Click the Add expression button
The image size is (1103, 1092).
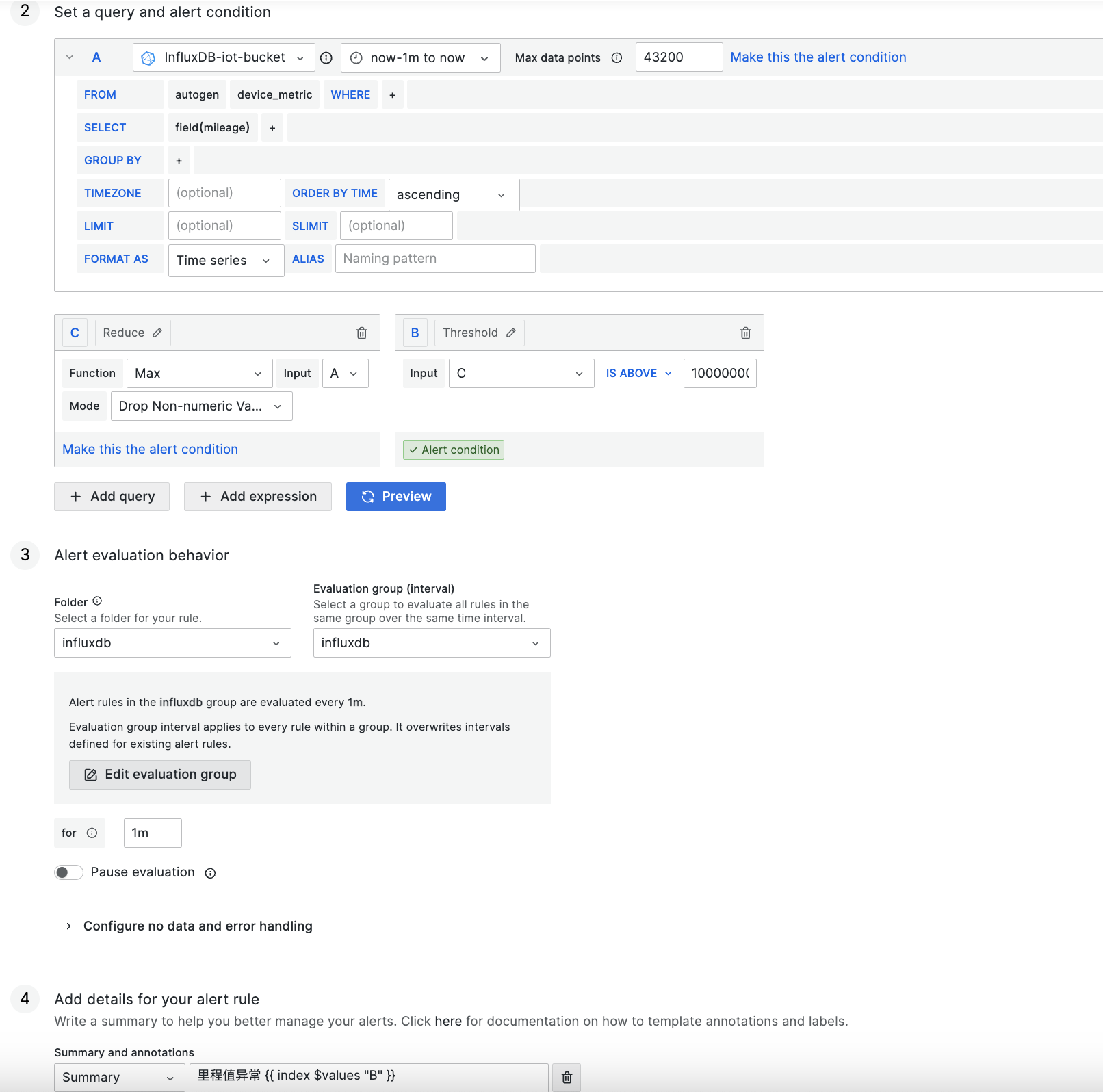(x=258, y=497)
